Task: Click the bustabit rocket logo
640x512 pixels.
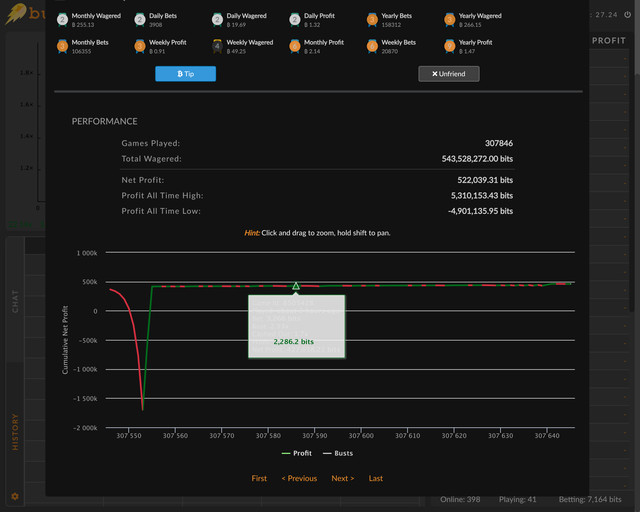Action: click(16, 13)
